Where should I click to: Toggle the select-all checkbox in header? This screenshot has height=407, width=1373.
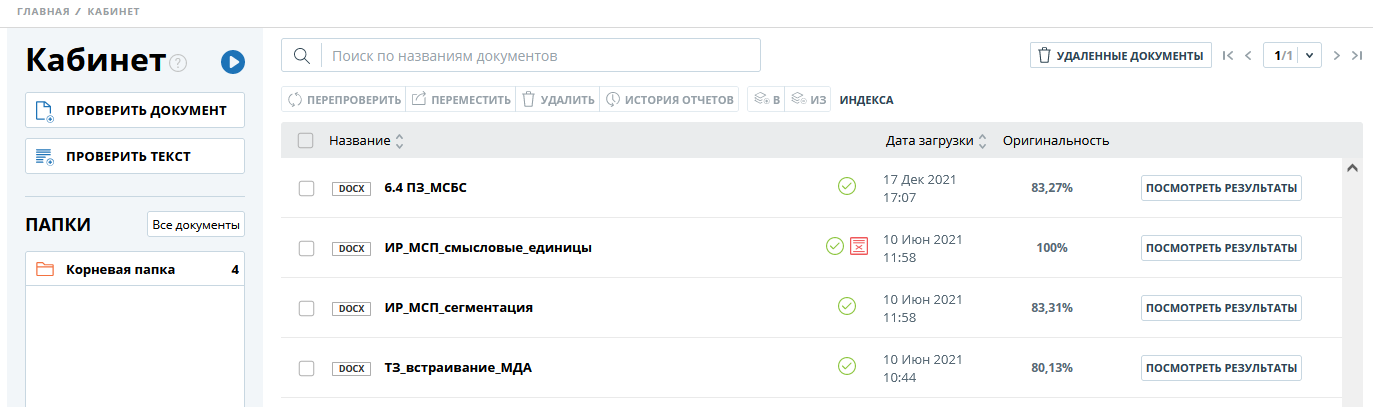pyautogui.click(x=306, y=141)
